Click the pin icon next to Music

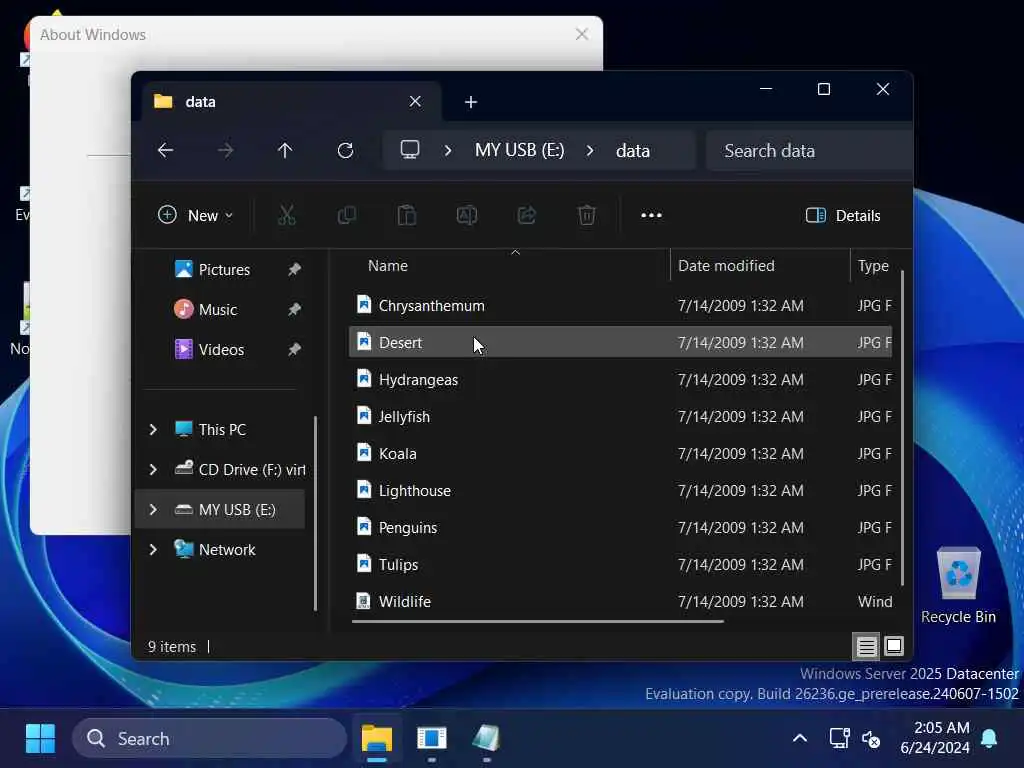coord(295,309)
